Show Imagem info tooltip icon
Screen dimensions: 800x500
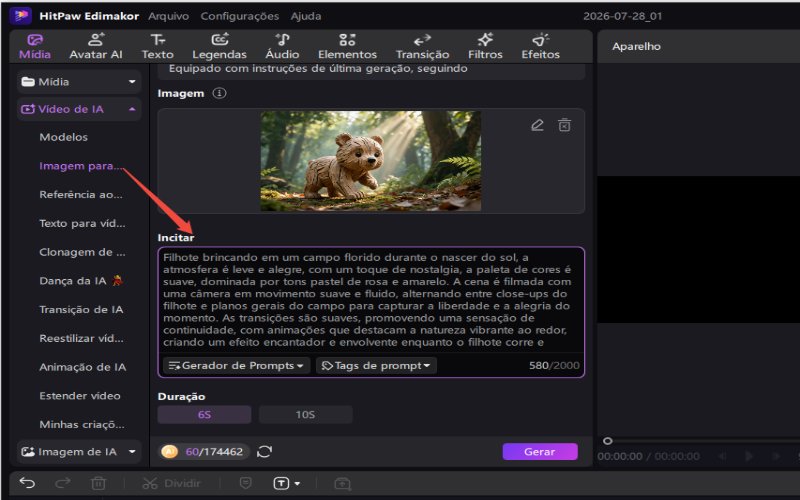click(x=219, y=93)
